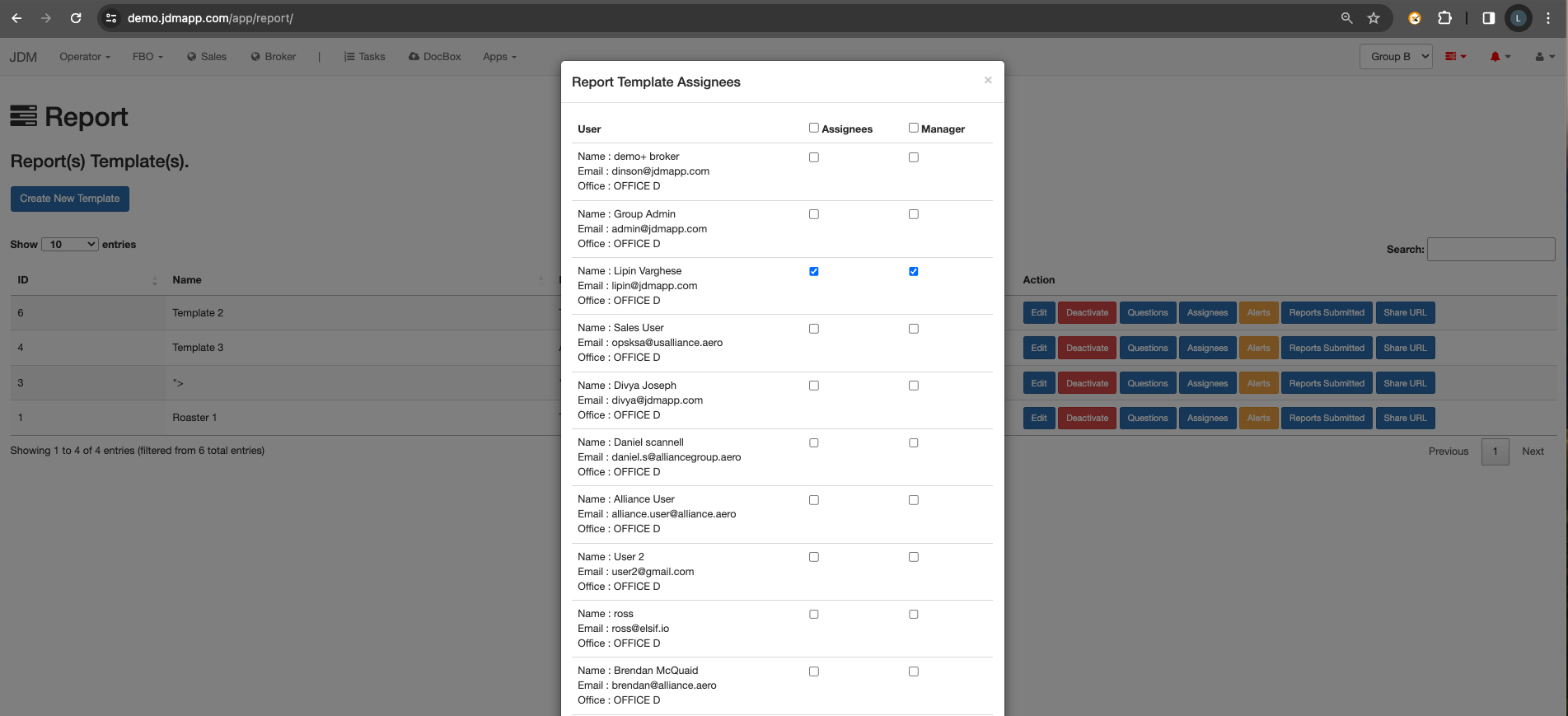Expand the Show entries count dropdown

click(x=70, y=245)
